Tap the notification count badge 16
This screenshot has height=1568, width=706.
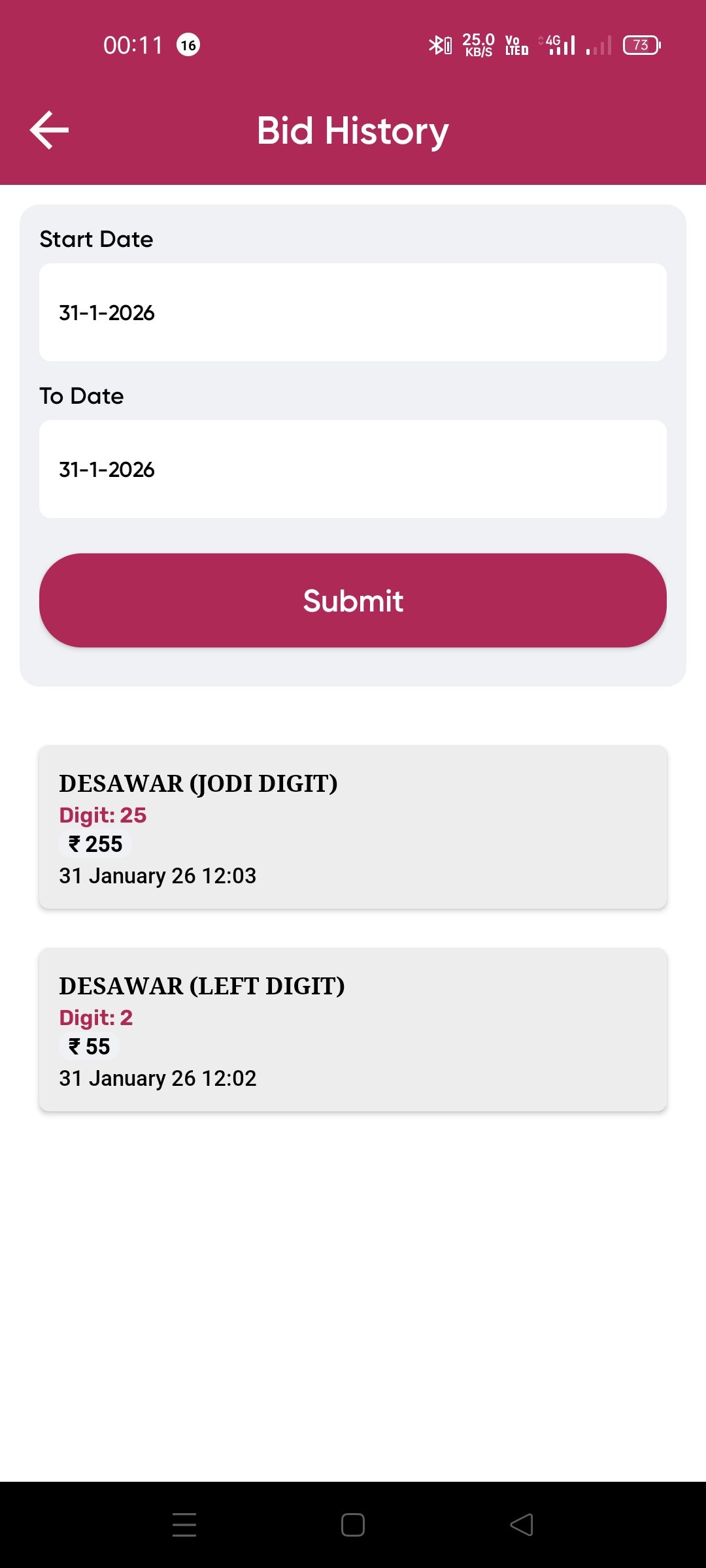coord(188,45)
